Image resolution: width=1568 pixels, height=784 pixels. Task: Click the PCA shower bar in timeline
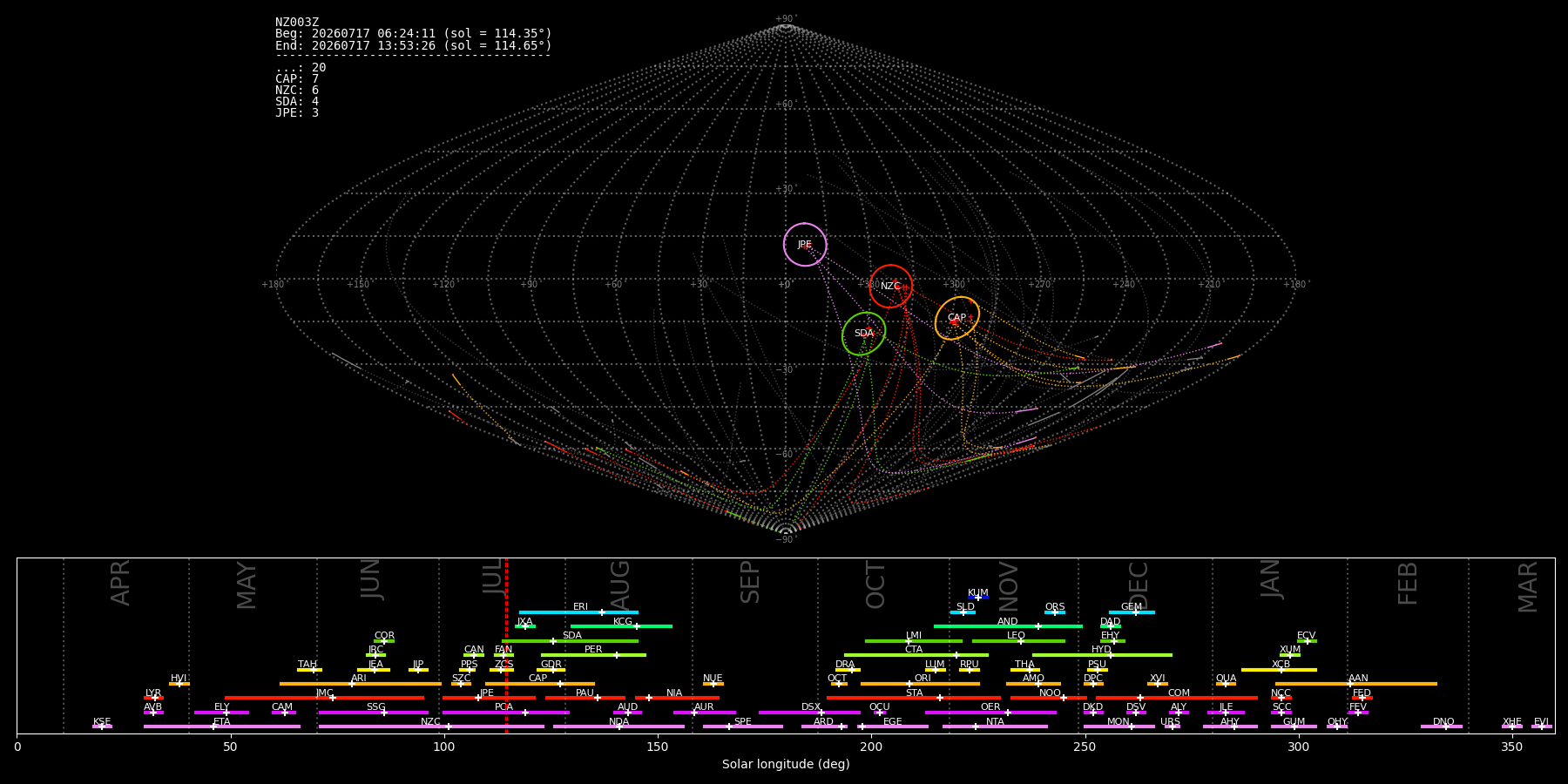click(x=505, y=713)
